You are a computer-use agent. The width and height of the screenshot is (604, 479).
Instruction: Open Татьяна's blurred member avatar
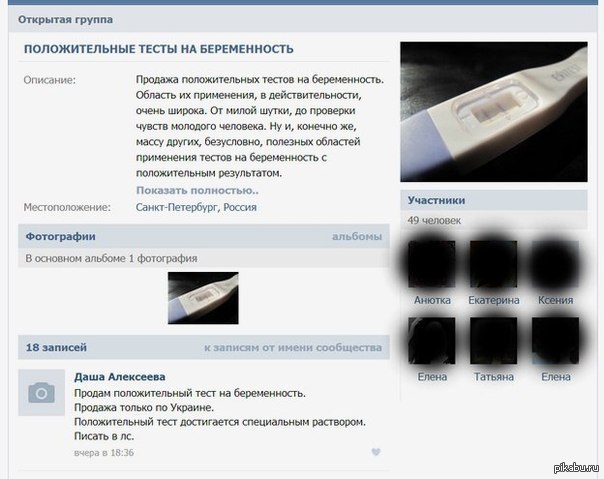click(x=494, y=342)
